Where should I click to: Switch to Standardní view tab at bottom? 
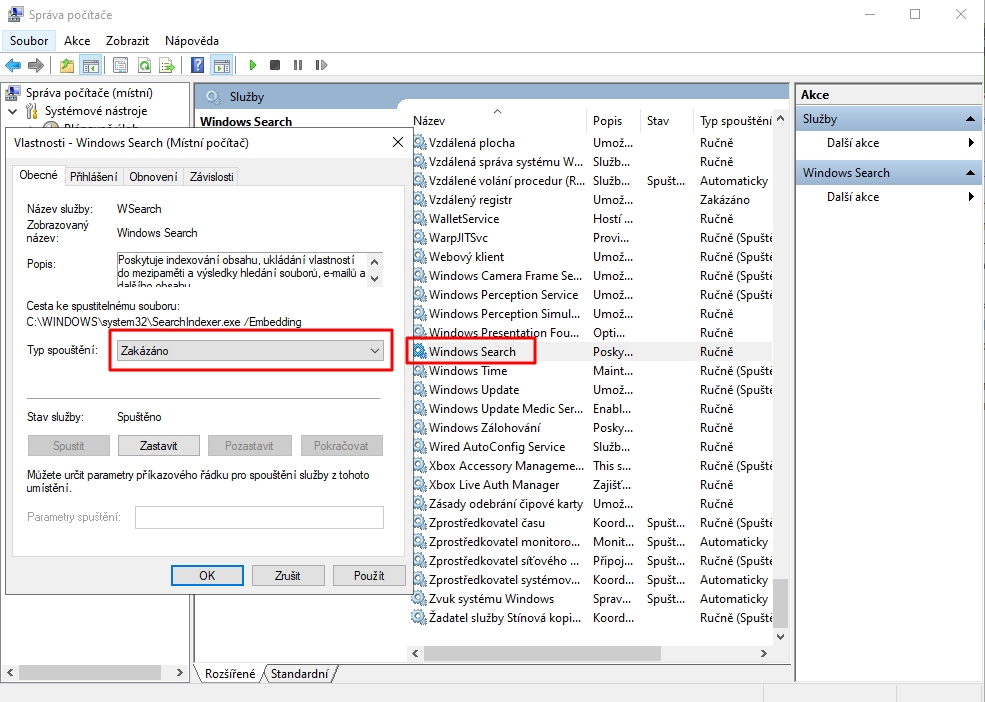pyautogui.click(x=300, y=674)
